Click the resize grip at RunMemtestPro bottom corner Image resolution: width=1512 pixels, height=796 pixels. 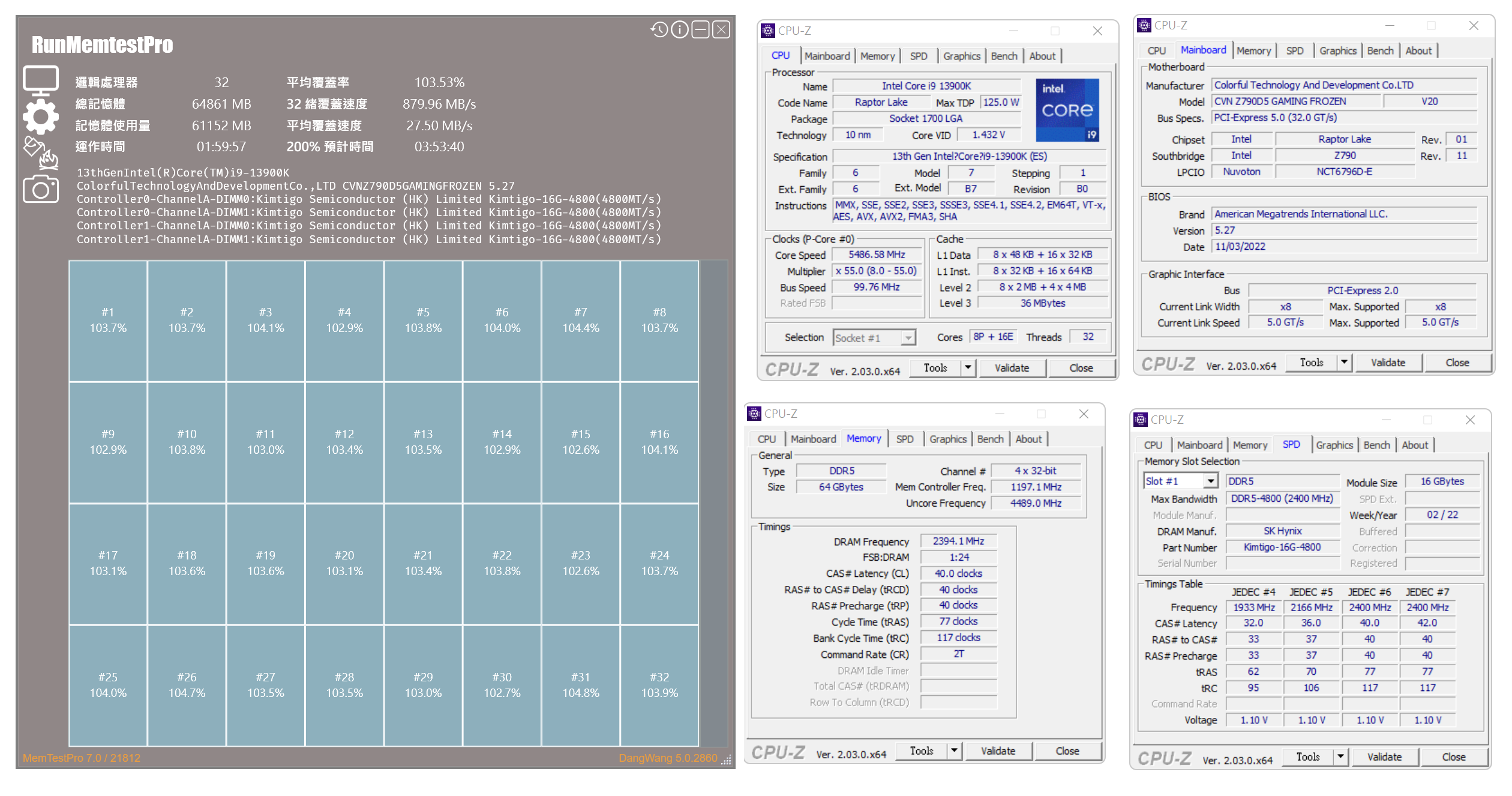[x=727, y=759]
